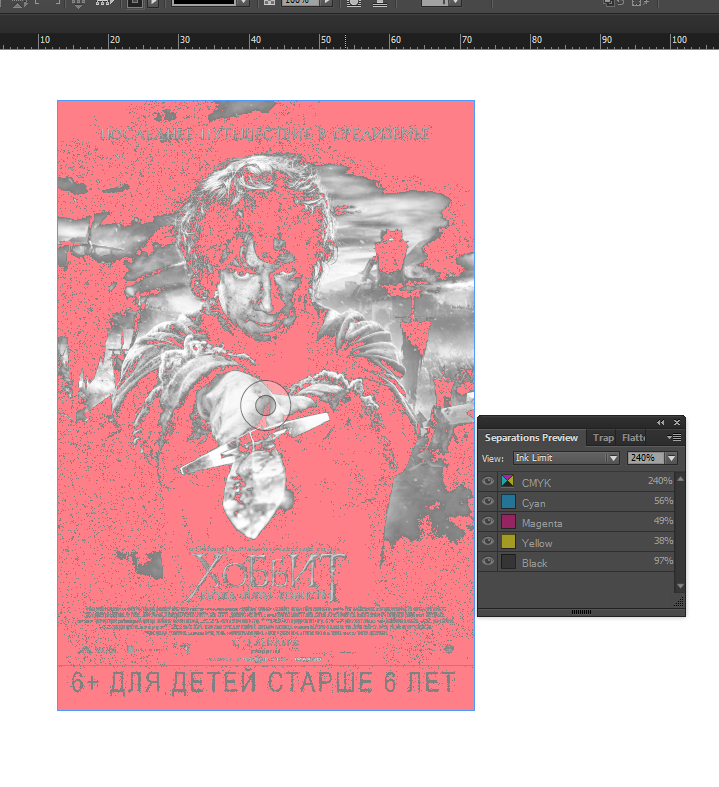Viewport: 719px width, 787px height.
Task: Click the Magenta 49% readout
Action: coord(663,521)
